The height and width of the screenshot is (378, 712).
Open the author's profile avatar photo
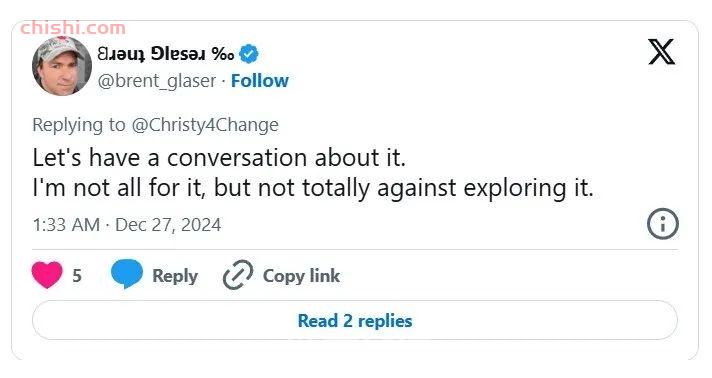point(62,66)
